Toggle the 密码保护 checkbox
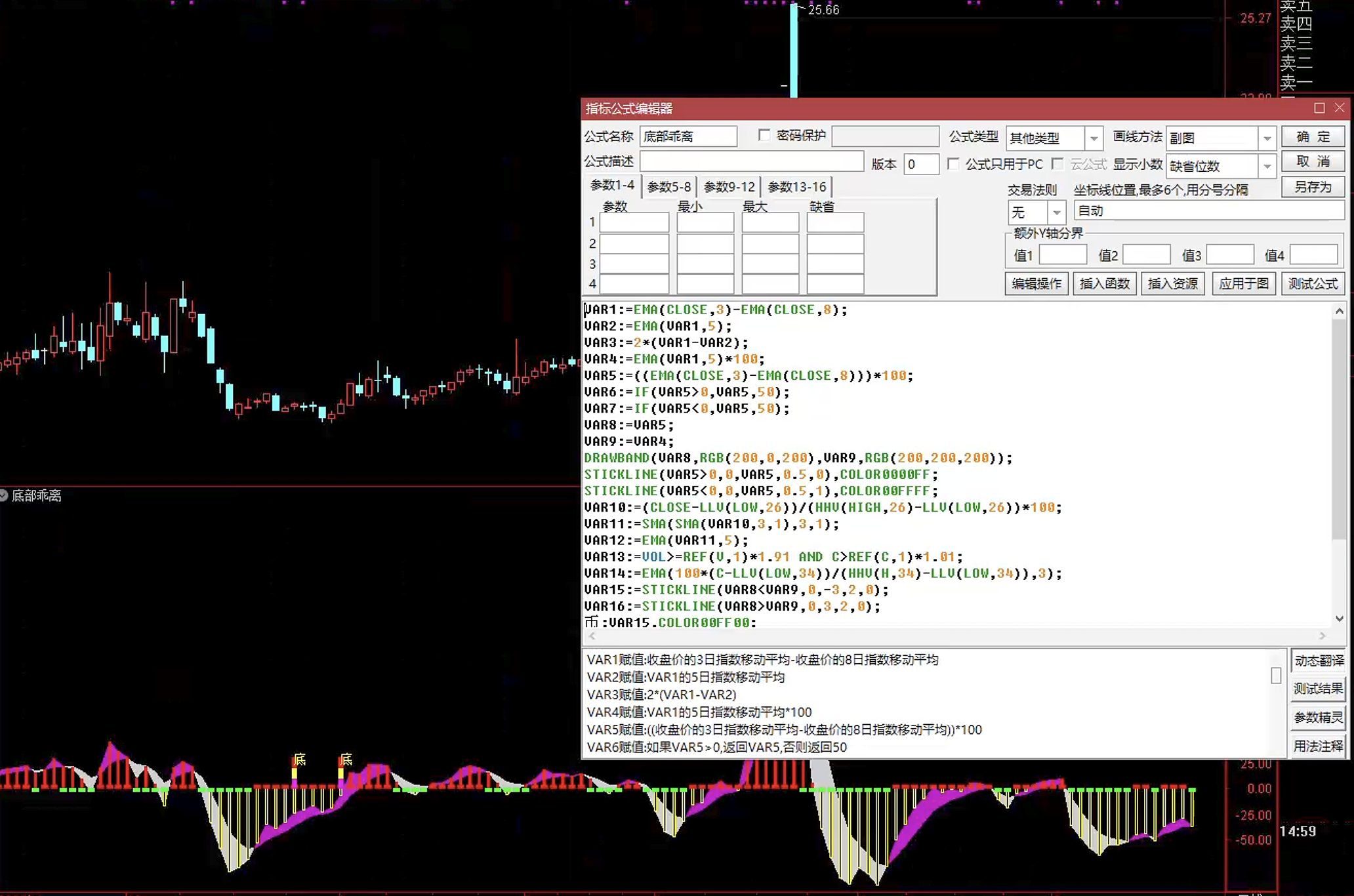 (x=764, y=135)
